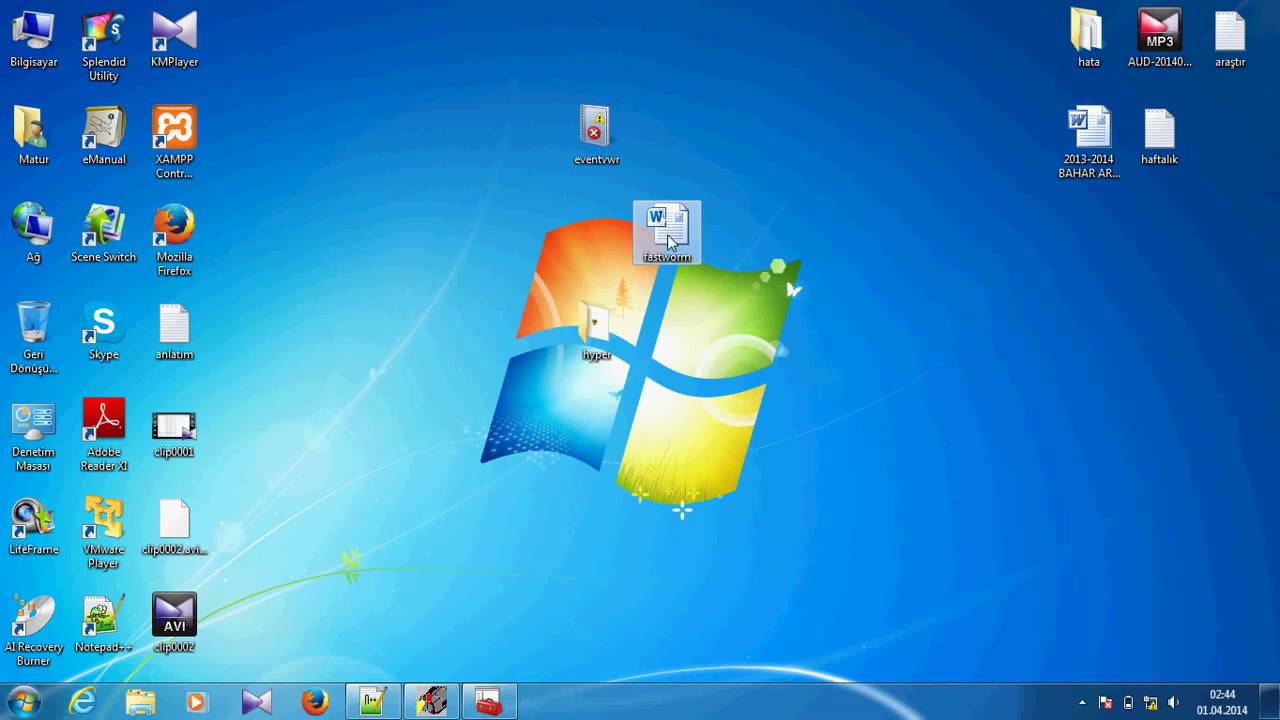This screenshot has width=1280, height=720.
Task: Open the Windows Start menu
Action: tap(22, 702)
